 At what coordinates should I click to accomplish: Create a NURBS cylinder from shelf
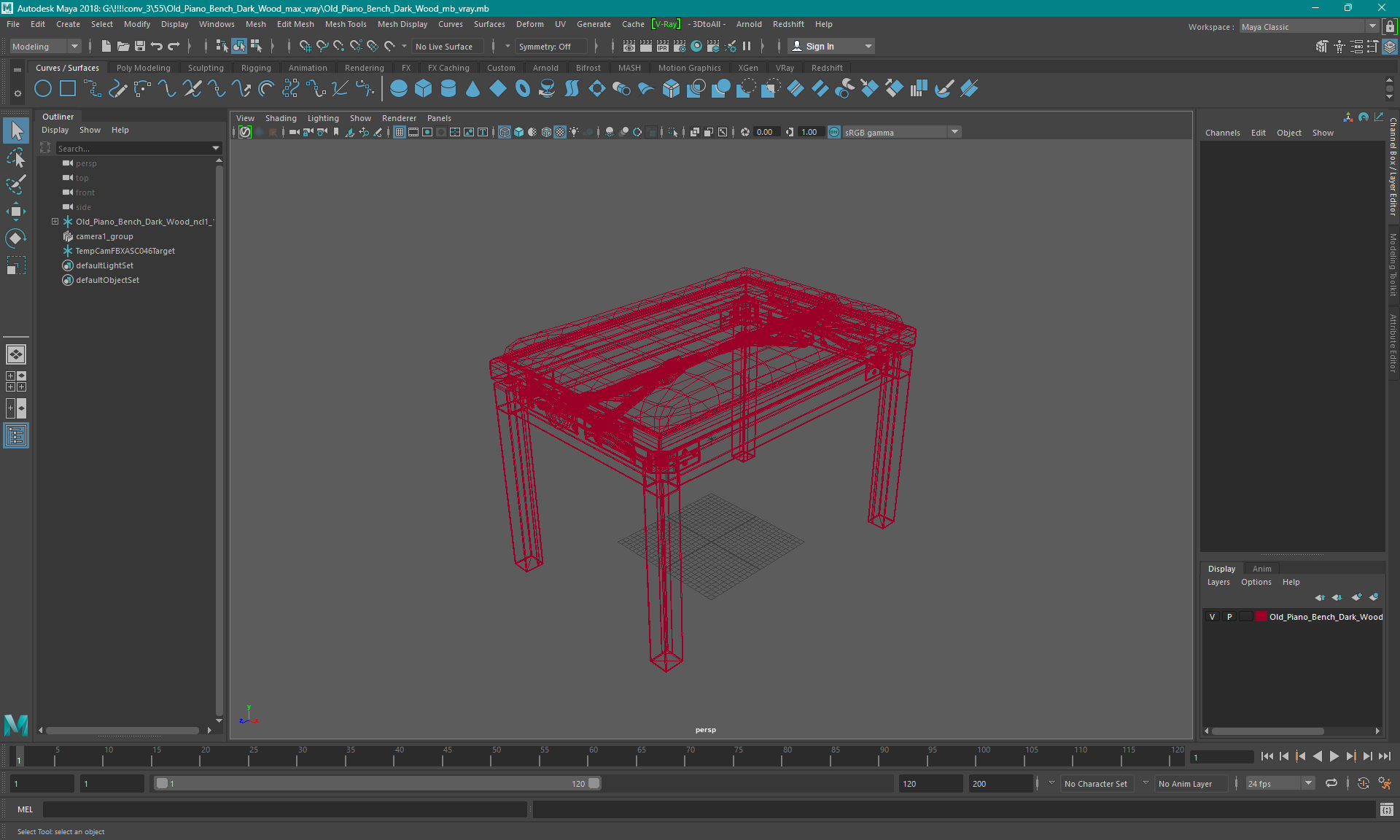tap(448, 89)
